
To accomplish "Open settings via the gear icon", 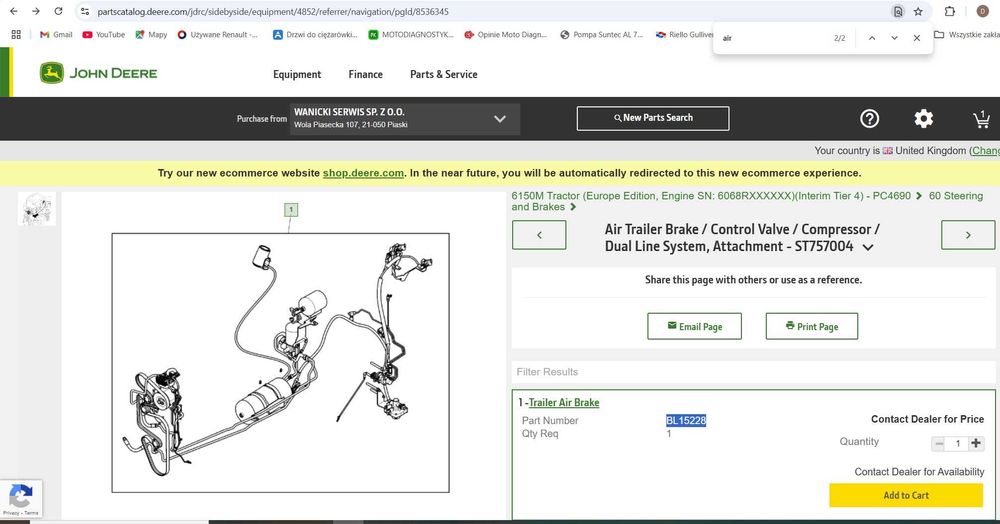I will 923,119.
